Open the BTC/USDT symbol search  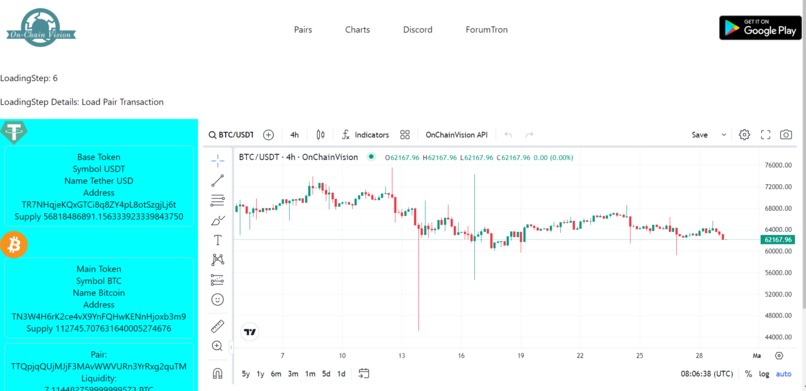[x=231, y=135]
